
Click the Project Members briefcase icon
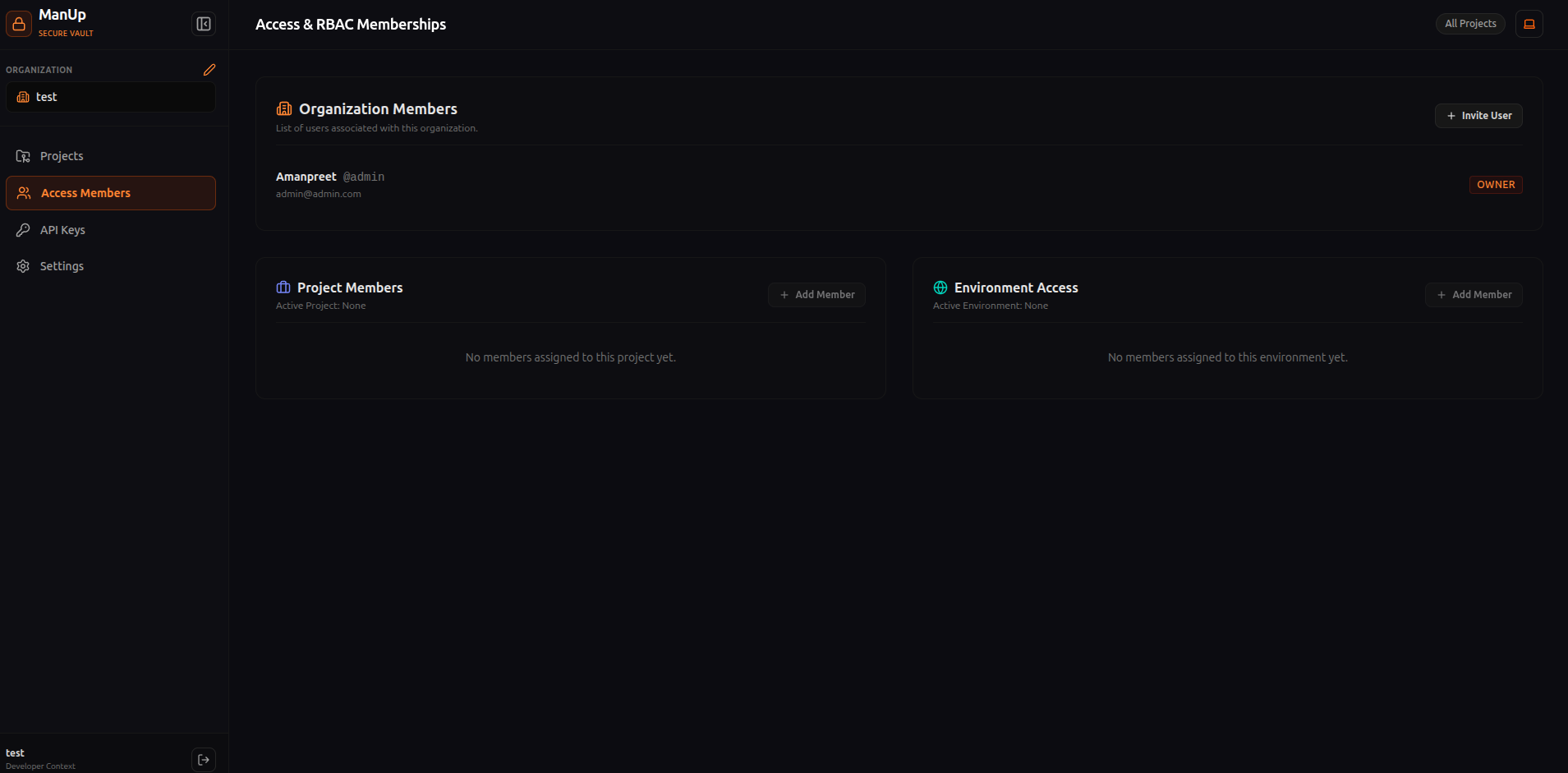point(283,288)
